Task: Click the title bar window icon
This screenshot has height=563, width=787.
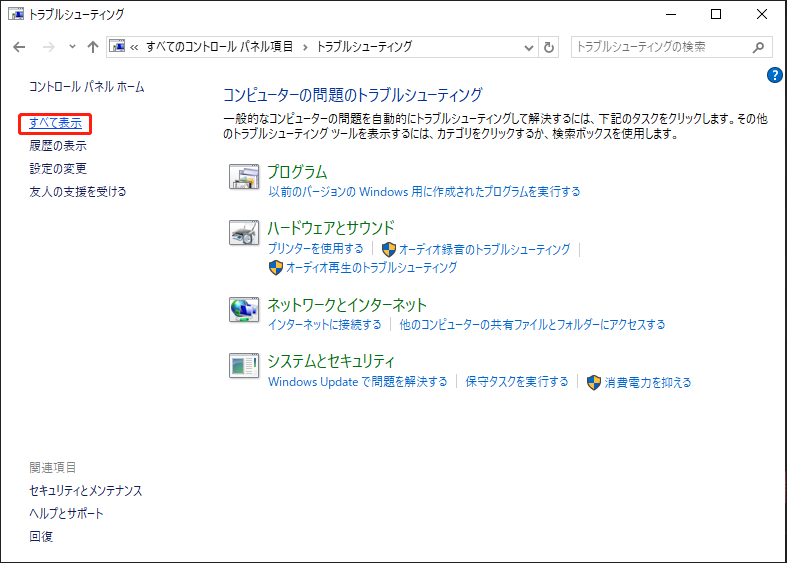Action: coord(16,14)
